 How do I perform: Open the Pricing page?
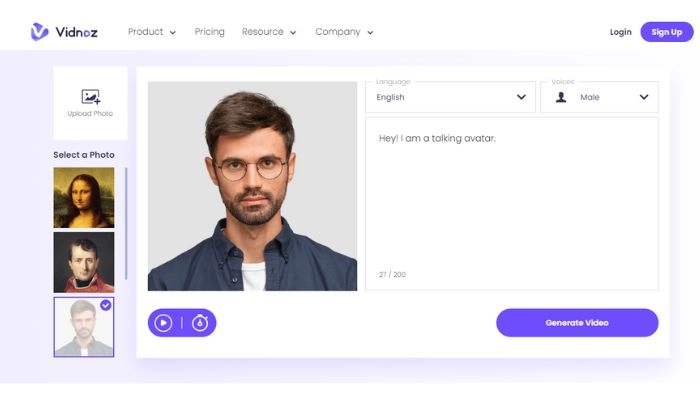pos(209,32)
